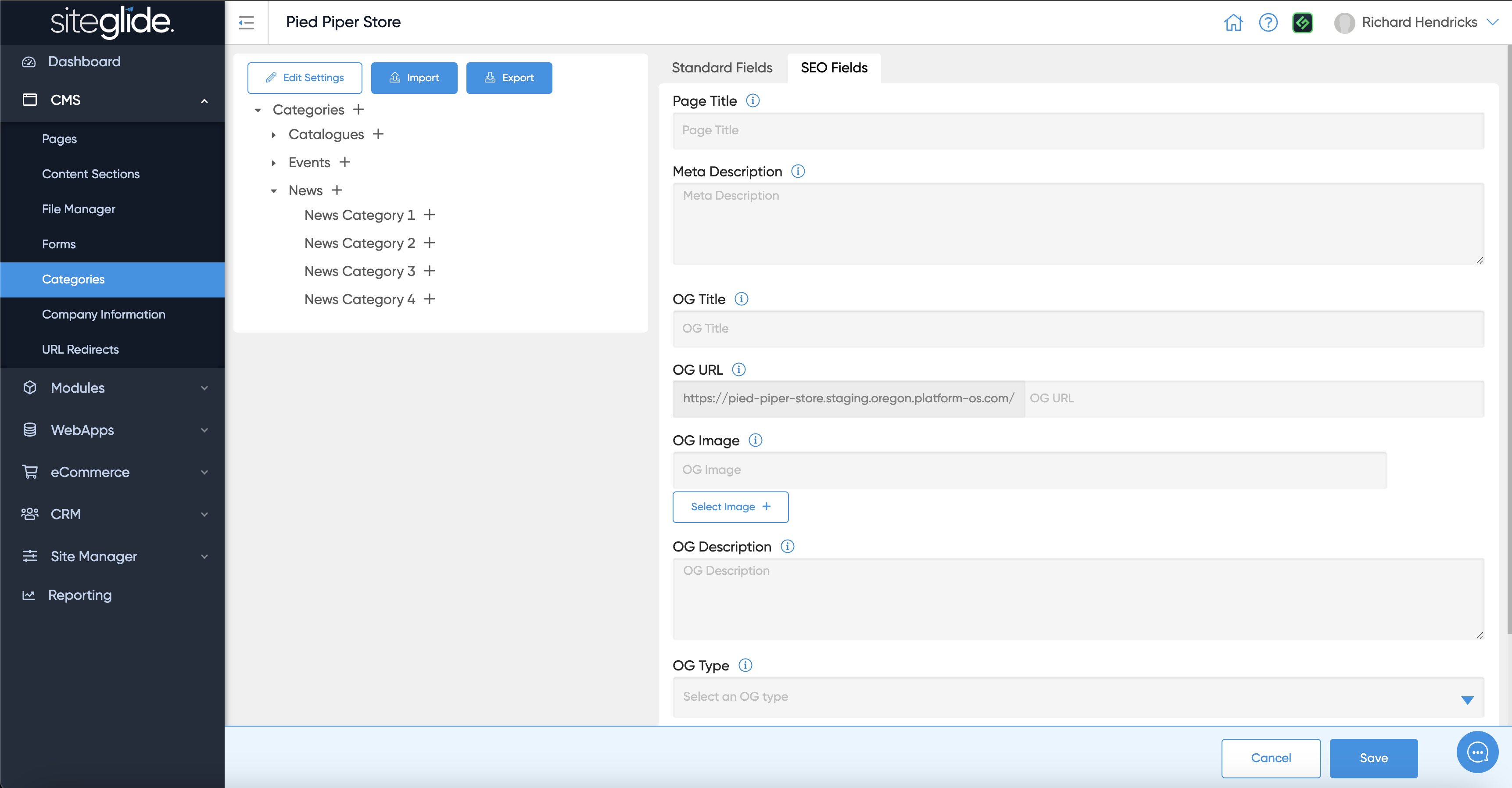Click the info icon next to OG Image
The image size is (1512, 788).
tap(756, 440)
